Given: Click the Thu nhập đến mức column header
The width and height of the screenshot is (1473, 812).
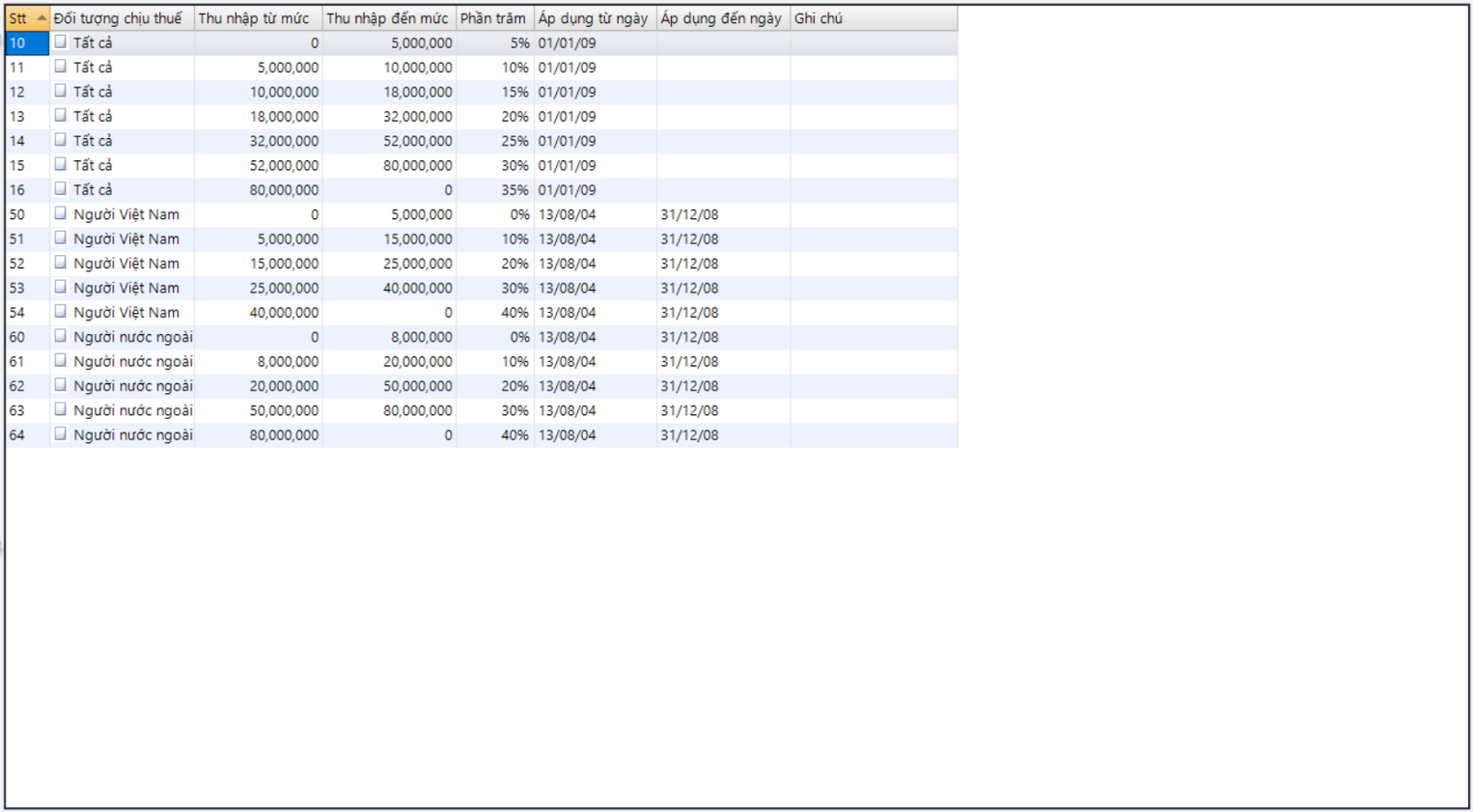Looking at the screenshot, I should pyautogui.click(x=389, y=18).
